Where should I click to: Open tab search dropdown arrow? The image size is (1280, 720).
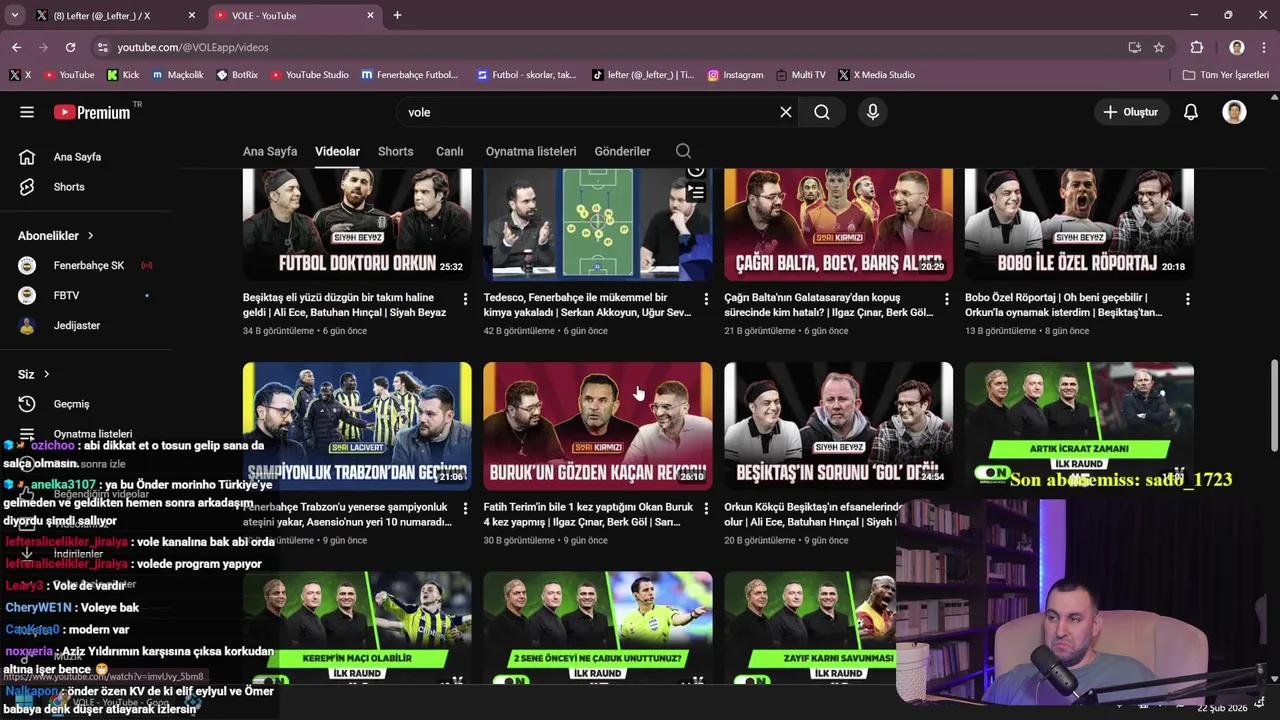[x=15, y=15]
